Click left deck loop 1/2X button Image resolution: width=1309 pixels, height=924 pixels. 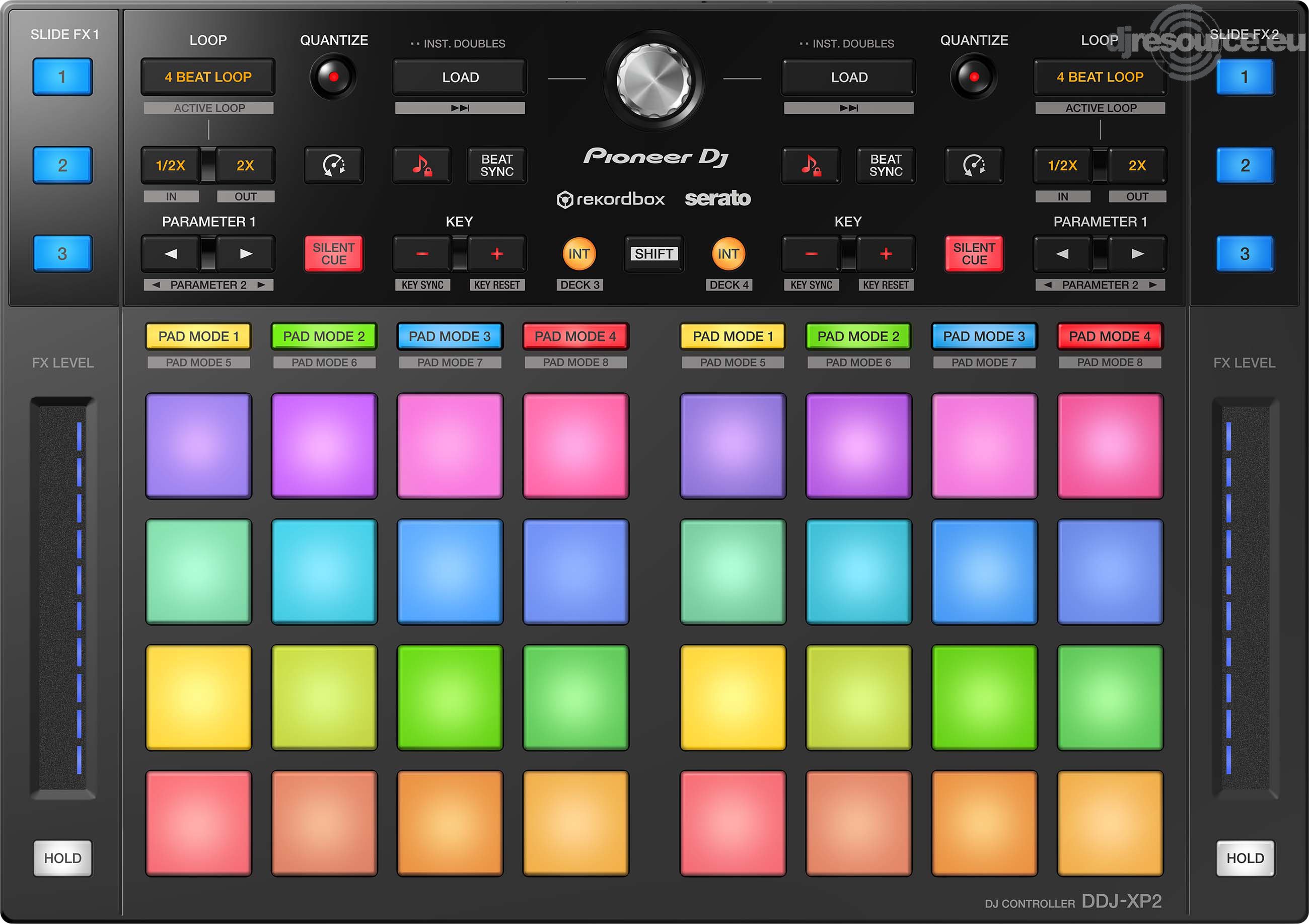171,165
